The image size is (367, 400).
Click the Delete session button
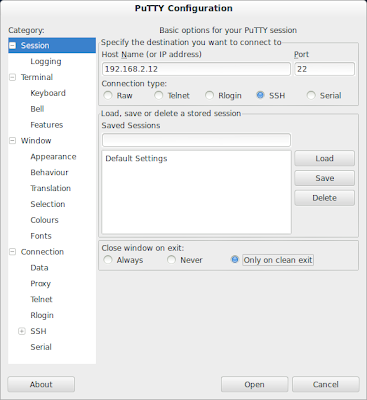click(324, 198)
